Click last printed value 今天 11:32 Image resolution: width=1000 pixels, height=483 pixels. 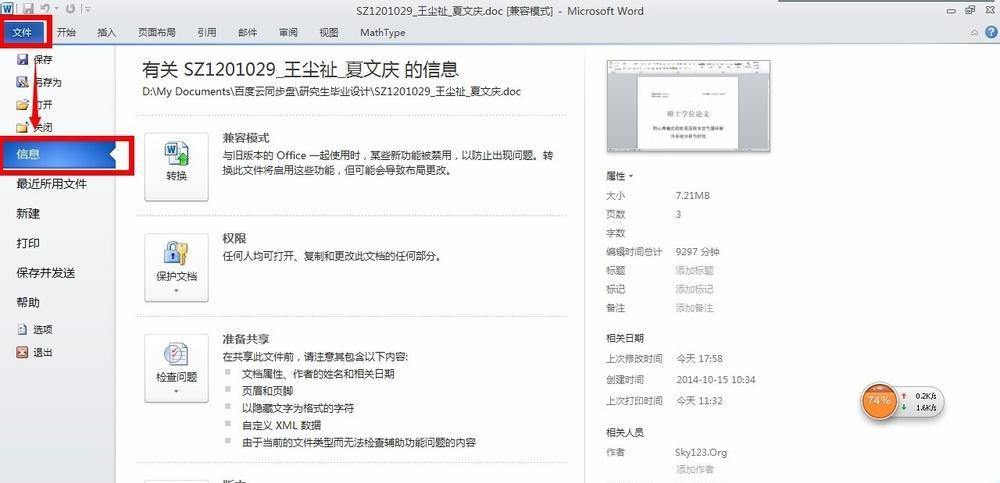pyautogui.click(x=699, y=401)
